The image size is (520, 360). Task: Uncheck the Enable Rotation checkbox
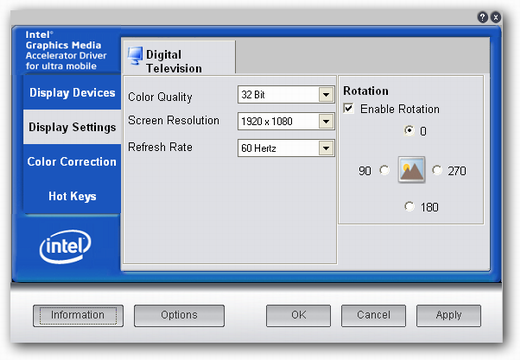(348, 108)
